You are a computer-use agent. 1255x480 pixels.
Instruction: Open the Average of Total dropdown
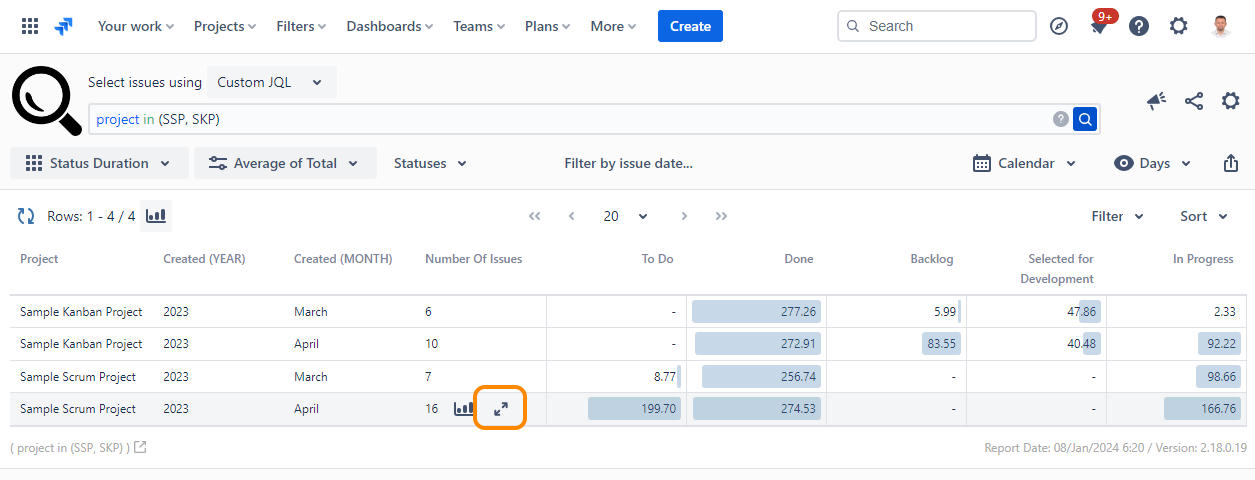pyautogui.click(x=285, y=163)
